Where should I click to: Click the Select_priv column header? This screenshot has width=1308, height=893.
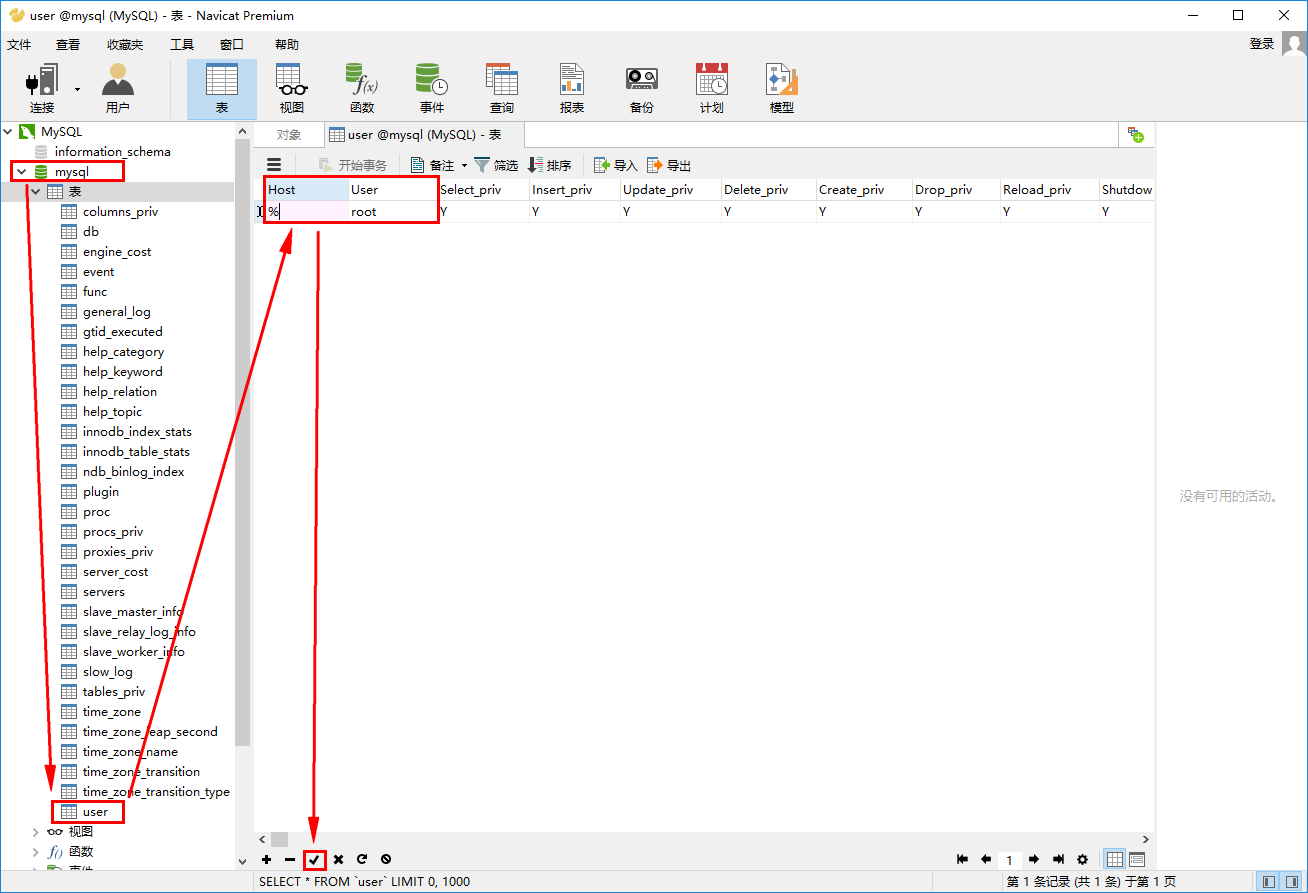click(483, 190)
